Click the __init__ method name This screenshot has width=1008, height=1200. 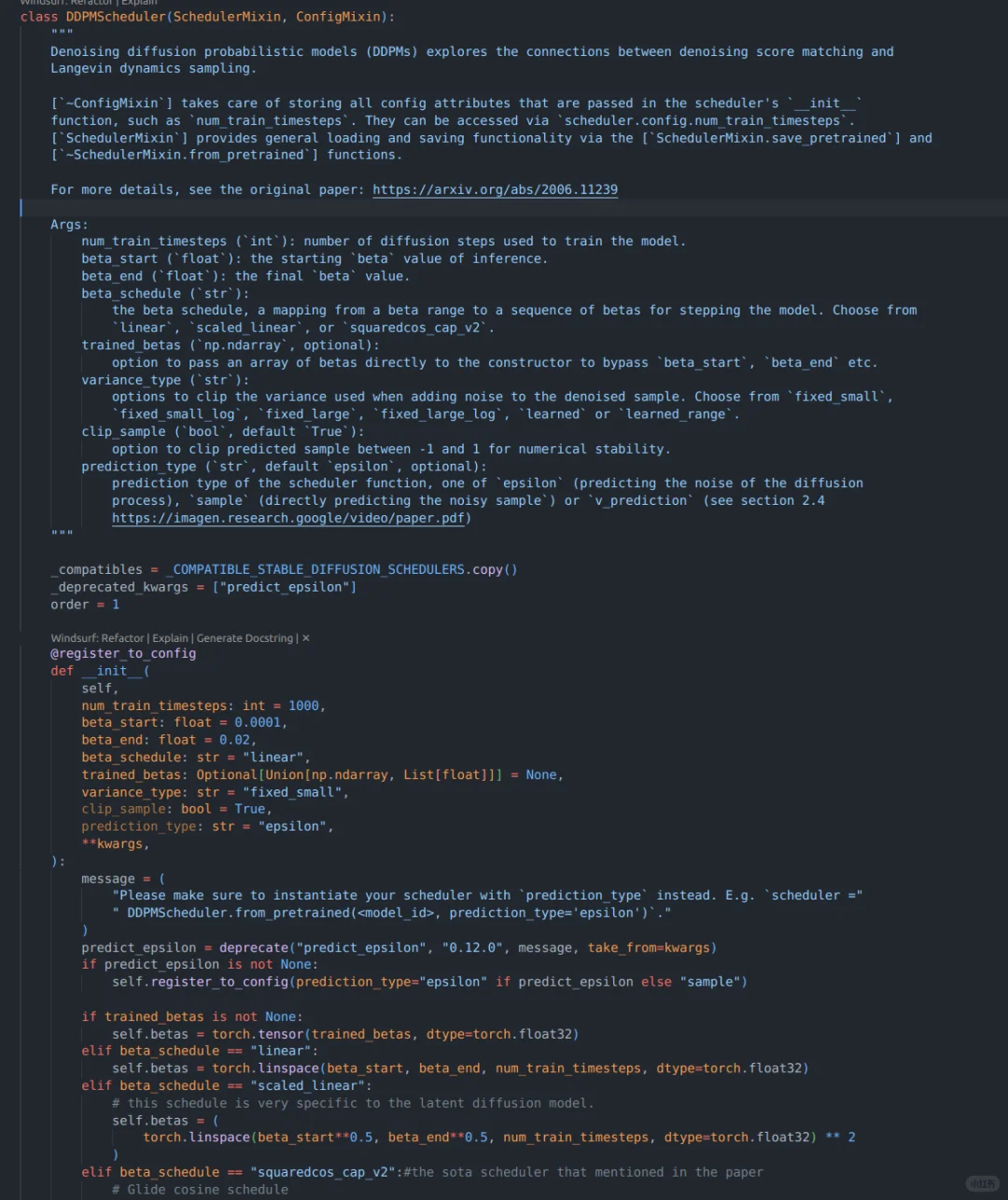pos(112,671)
